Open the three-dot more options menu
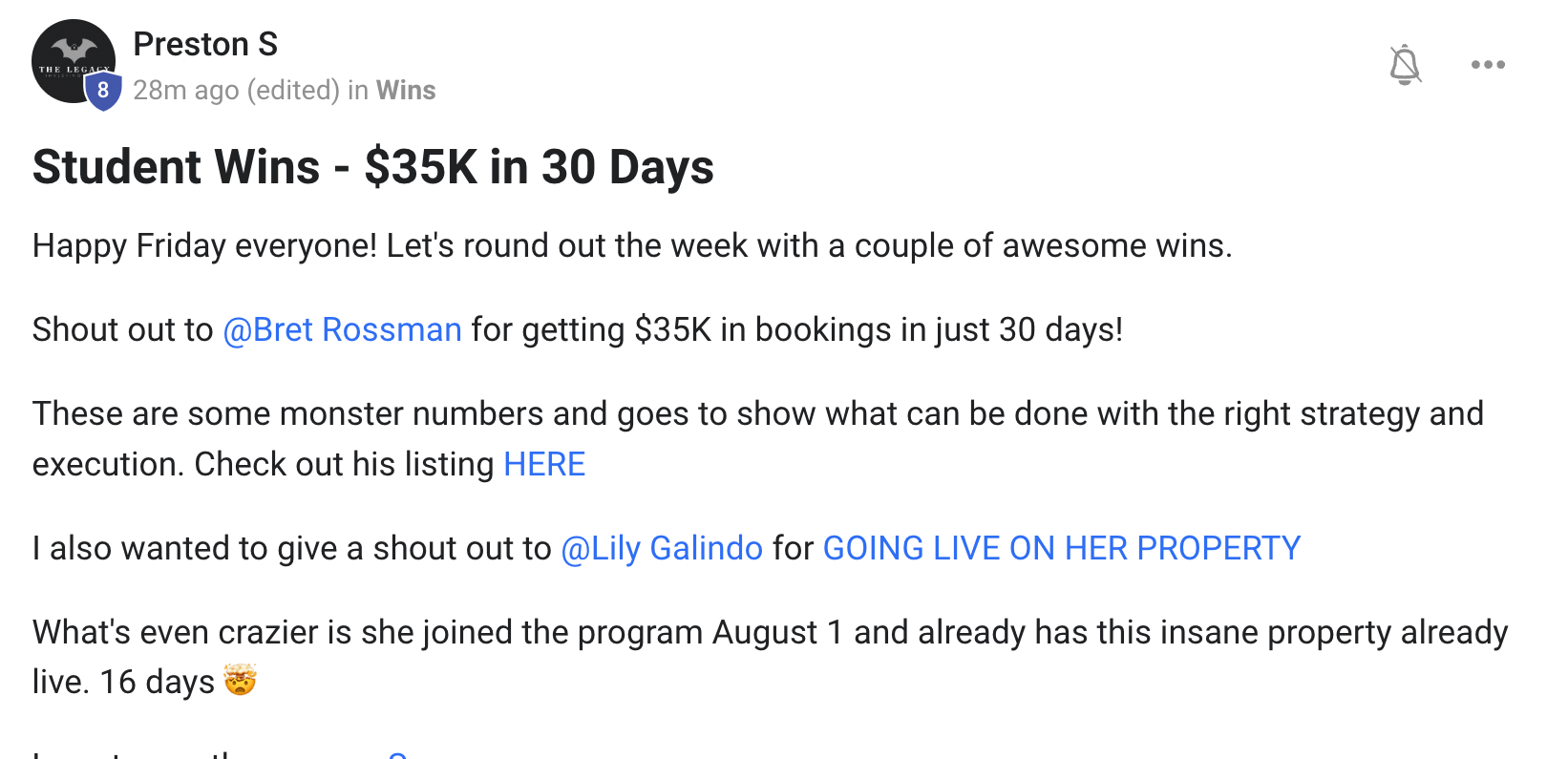 pyautogui.click(x=1488, y=65)
